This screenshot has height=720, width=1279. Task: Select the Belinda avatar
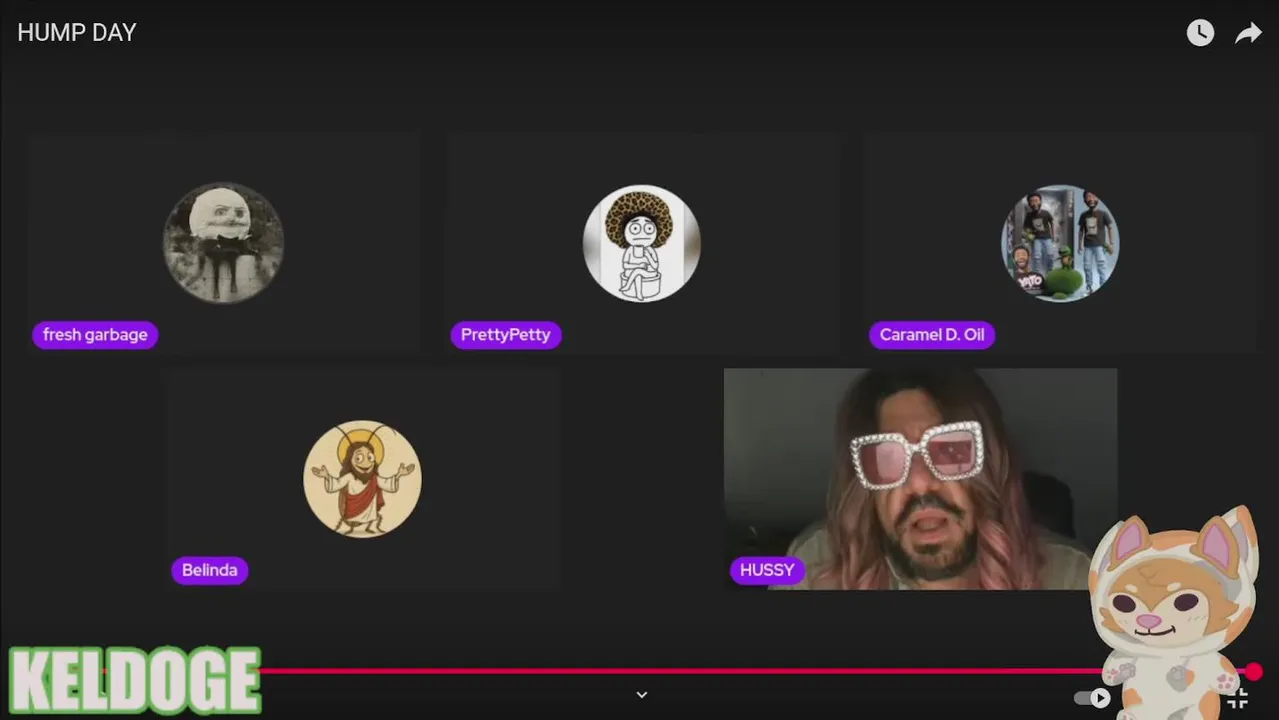[x=362, y=479]
